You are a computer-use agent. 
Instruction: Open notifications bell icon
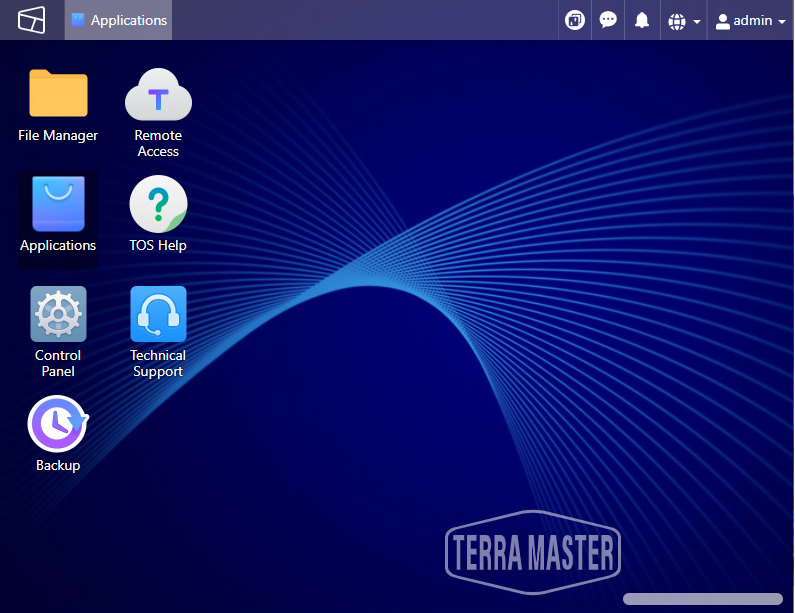(x=642, y=20)
